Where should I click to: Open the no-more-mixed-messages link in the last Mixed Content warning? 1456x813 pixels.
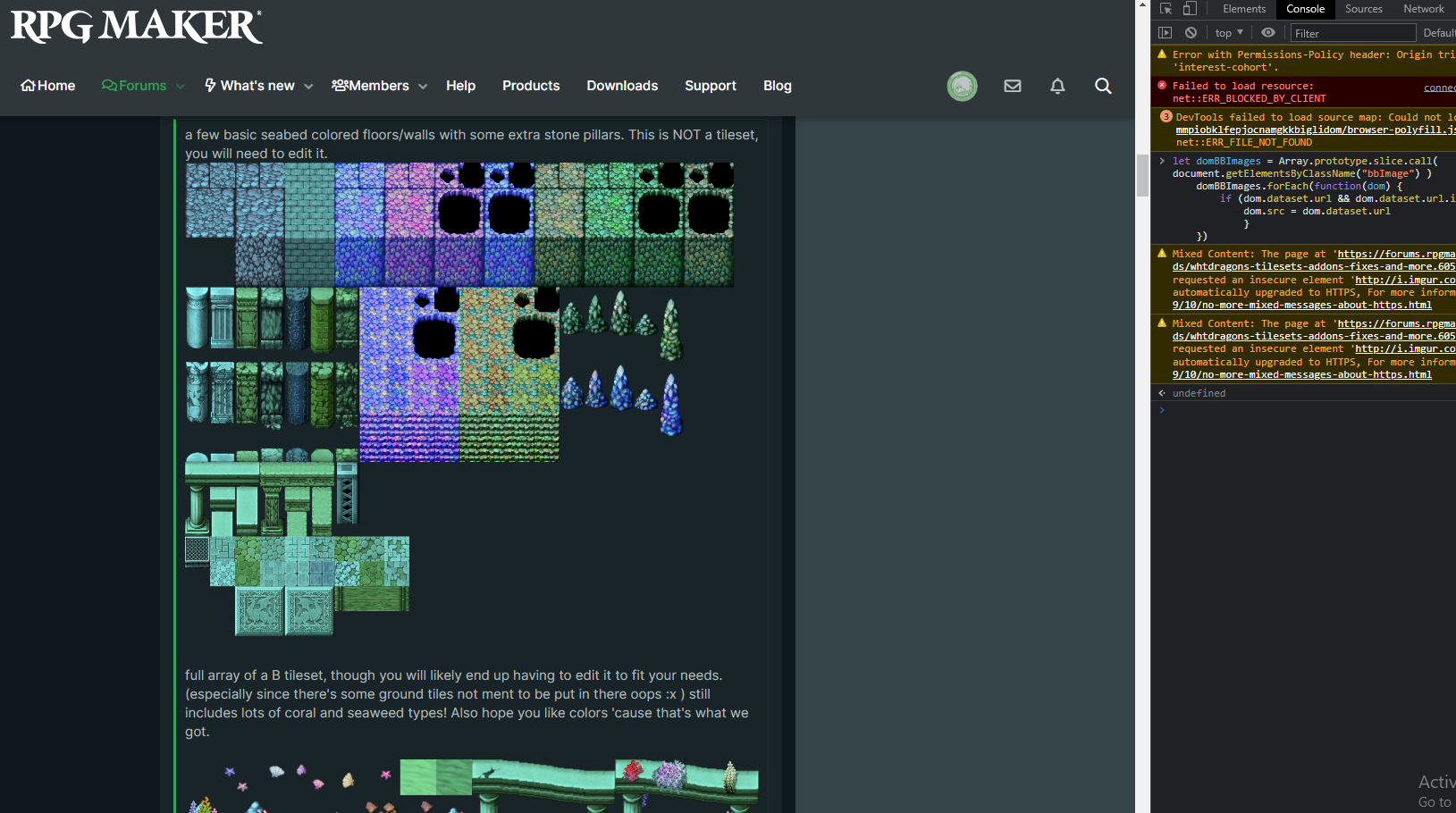pyautogui.click(x=1302, y=374)
